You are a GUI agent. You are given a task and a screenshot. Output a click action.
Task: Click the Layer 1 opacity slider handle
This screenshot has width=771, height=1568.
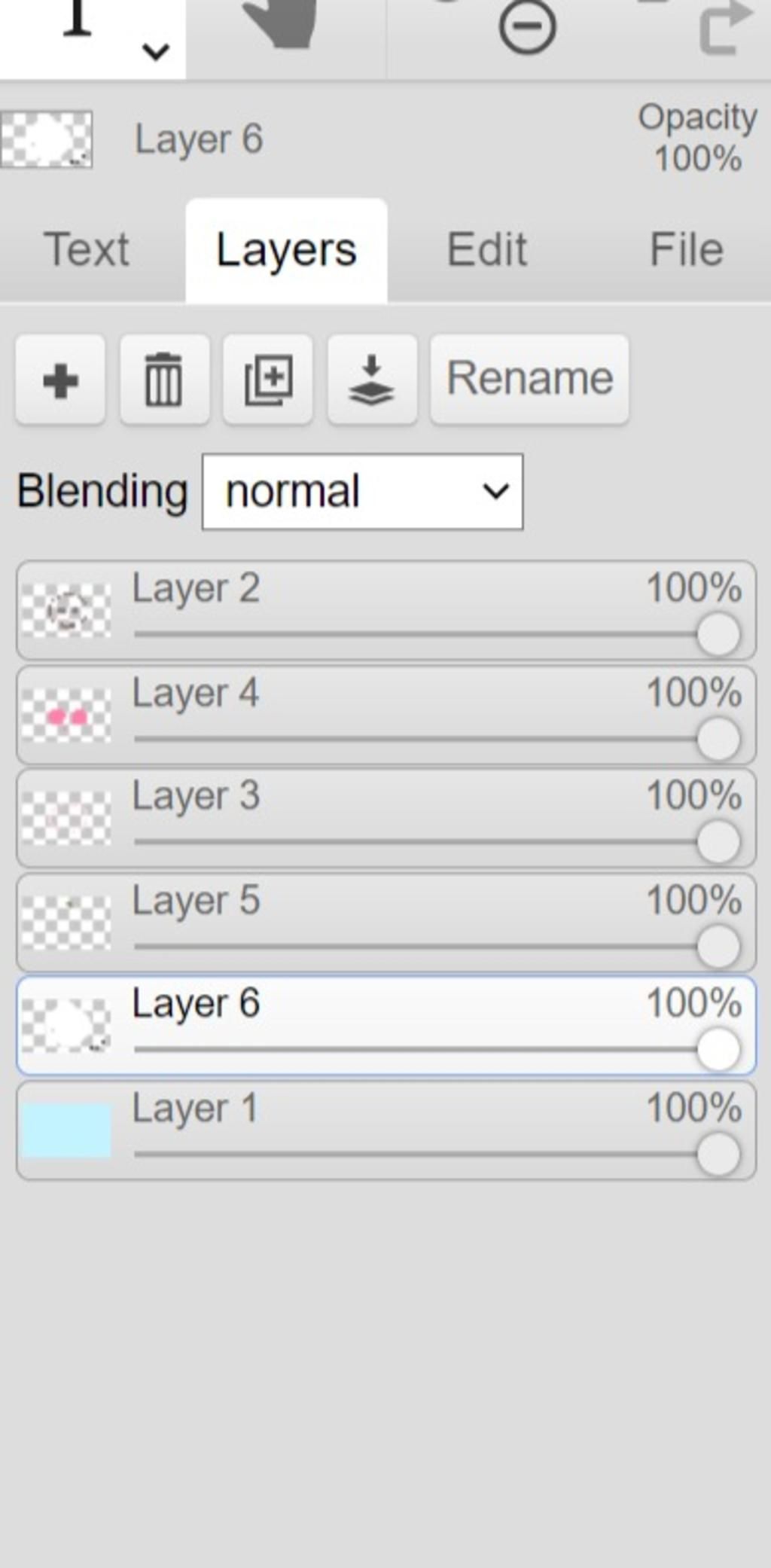click(x=718, y=1154)
